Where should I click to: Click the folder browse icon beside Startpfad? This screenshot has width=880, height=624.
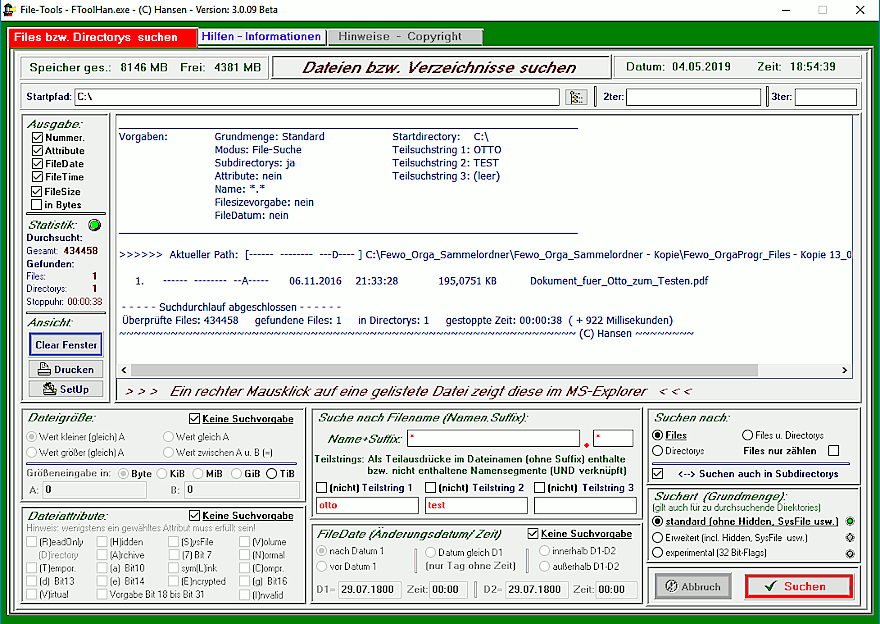[x=576, y=97]
